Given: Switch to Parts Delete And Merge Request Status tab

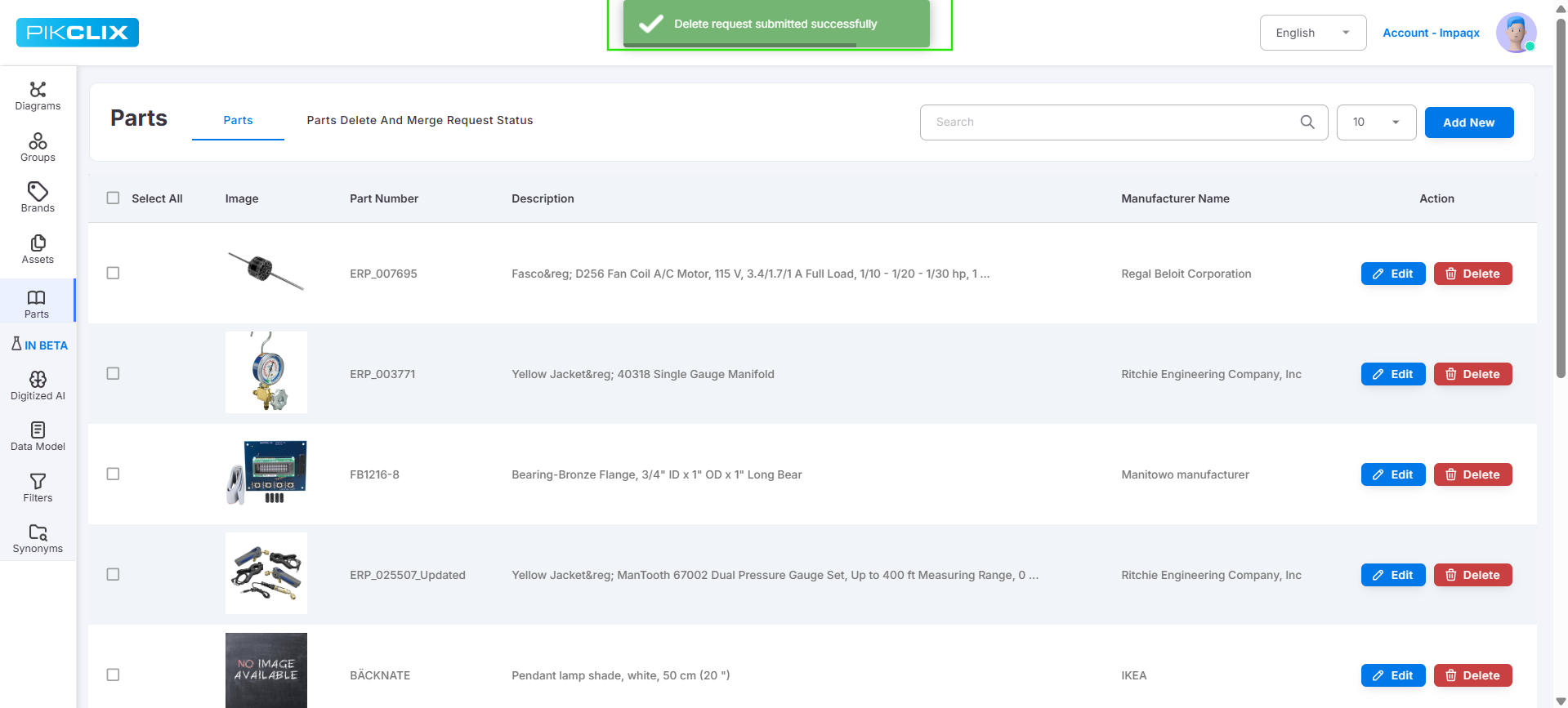Looking at the screenshot, I should [420, 120].
